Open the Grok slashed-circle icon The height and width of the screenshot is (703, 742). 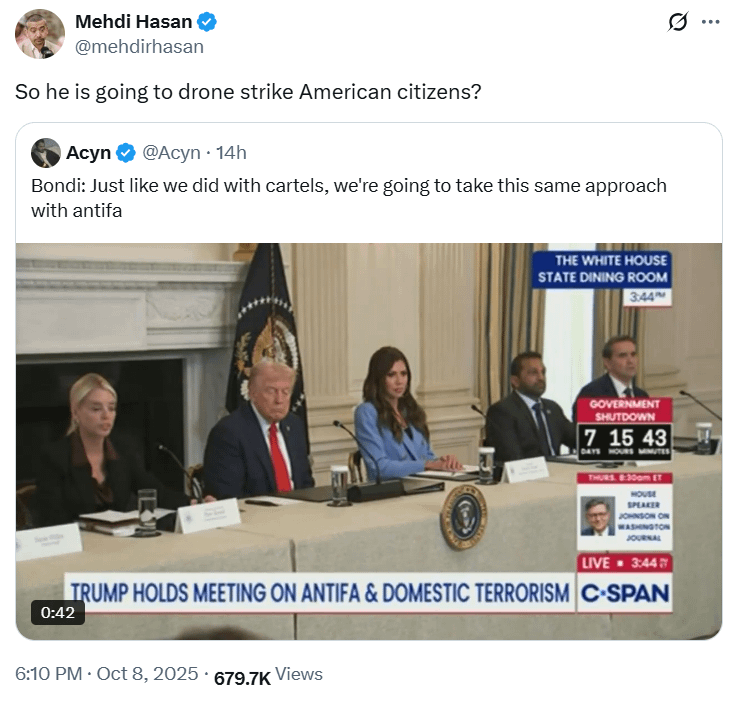tap(678, 22)
